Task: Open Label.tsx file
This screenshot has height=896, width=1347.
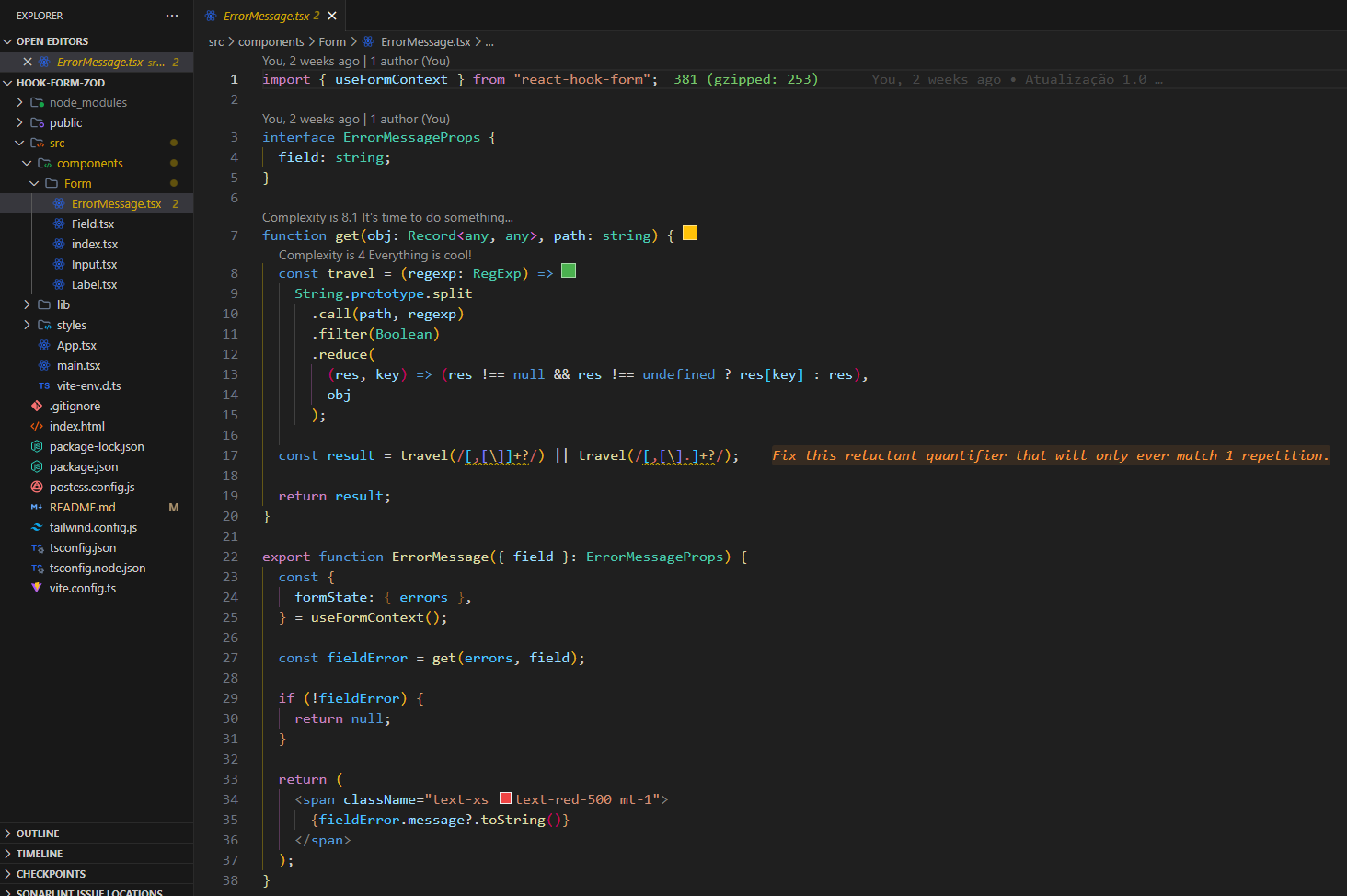Action: [94, 284]
